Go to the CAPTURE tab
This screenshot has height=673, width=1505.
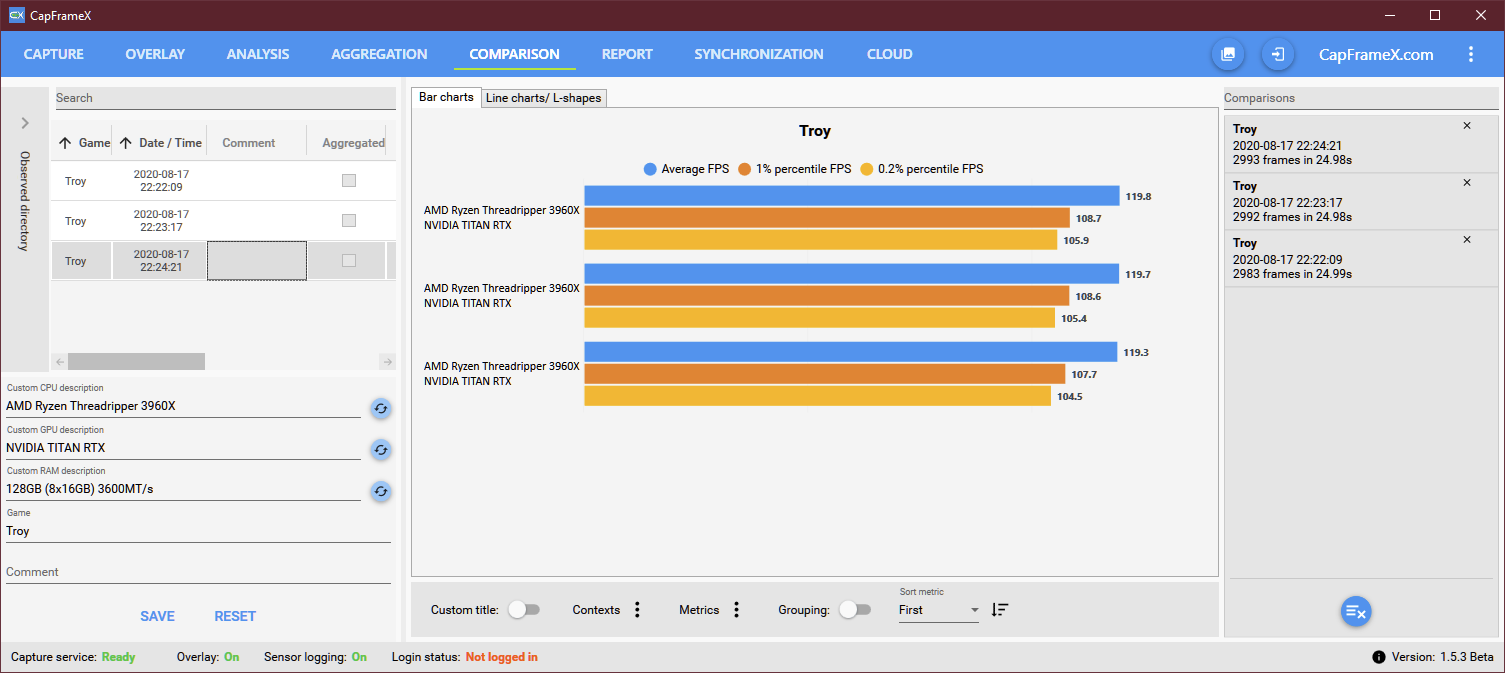54,54
